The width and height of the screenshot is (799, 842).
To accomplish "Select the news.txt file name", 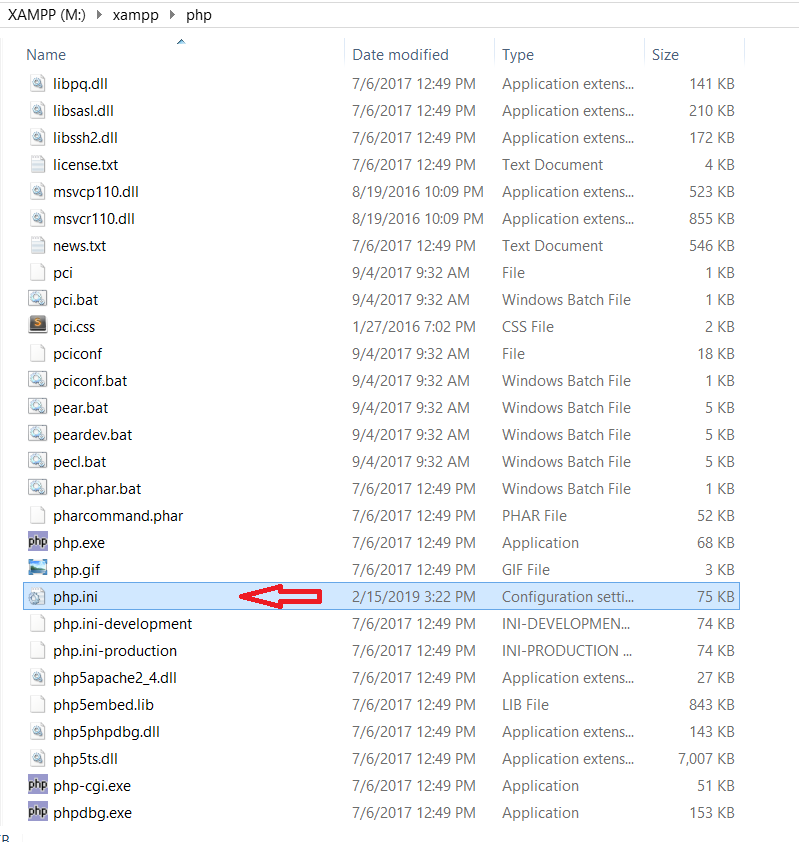I will click(79, 246).
